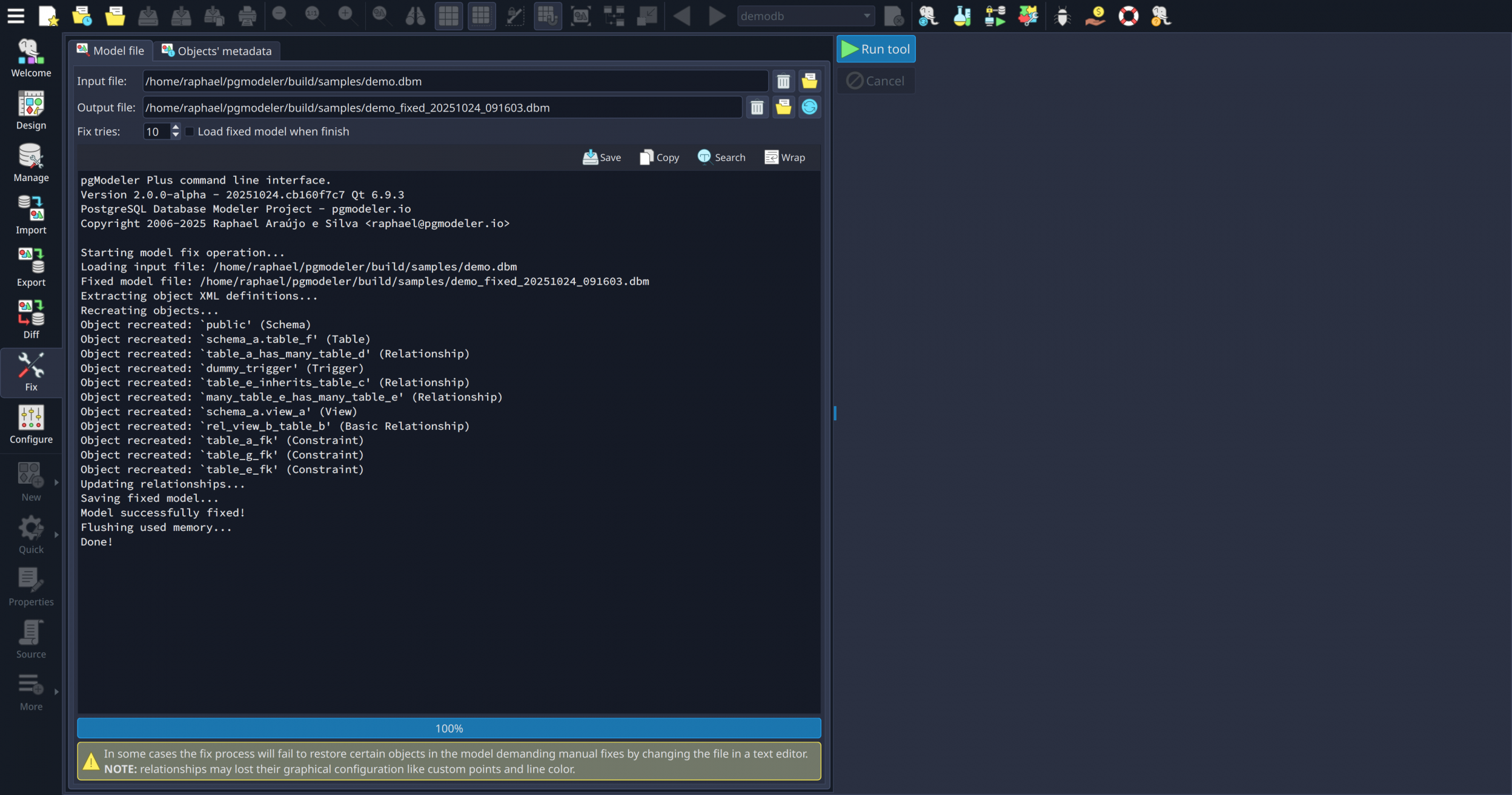This screenshot has height=795, width=1512.
Task: Open the Configure settings icon
Action: click(x=31, y=424)
